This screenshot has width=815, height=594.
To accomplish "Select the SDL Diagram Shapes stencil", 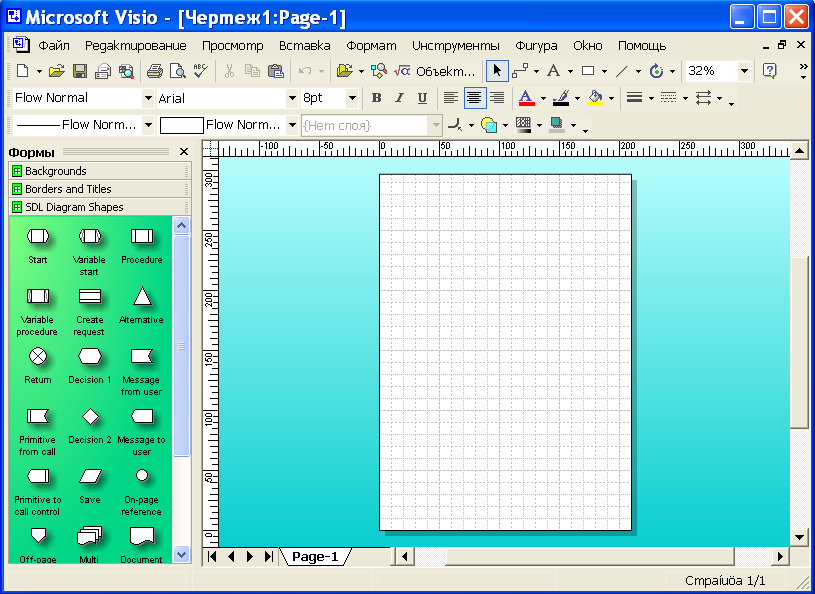I will pos(100,207).
